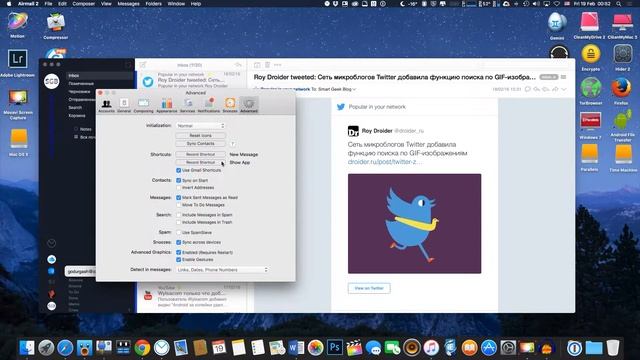Open the Roy Droider tweeted message in list
Screen dimensions: 640x360
pyautogui.click(x=191, y=80)
